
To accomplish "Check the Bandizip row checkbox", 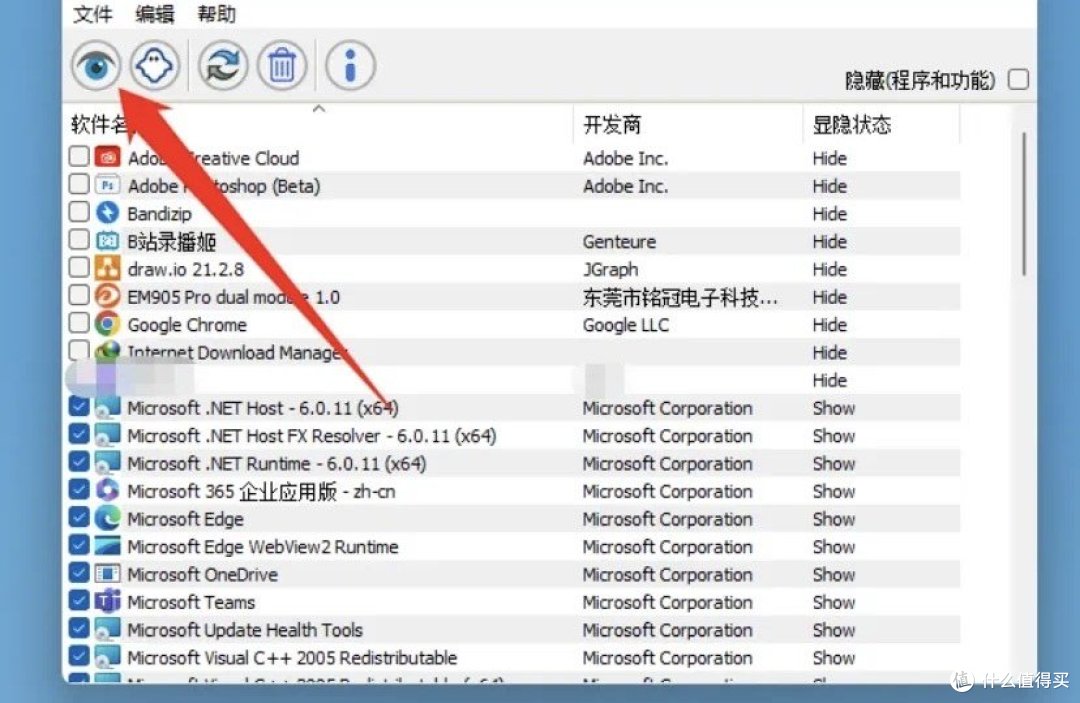I will [x=79, y=211].
